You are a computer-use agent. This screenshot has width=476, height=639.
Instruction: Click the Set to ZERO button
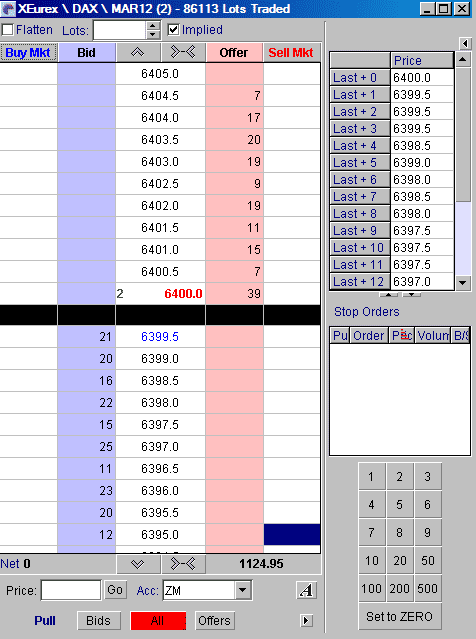[399, 617]
